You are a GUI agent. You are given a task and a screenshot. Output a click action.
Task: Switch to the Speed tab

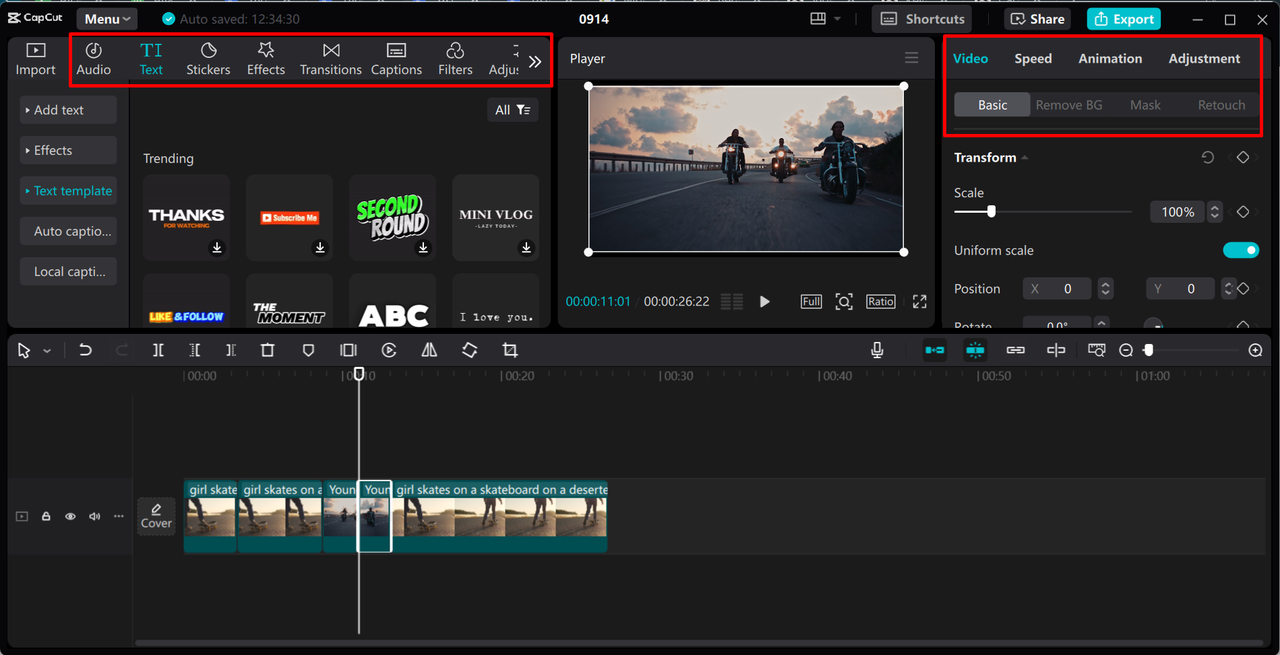click(x=1033, y=59)
